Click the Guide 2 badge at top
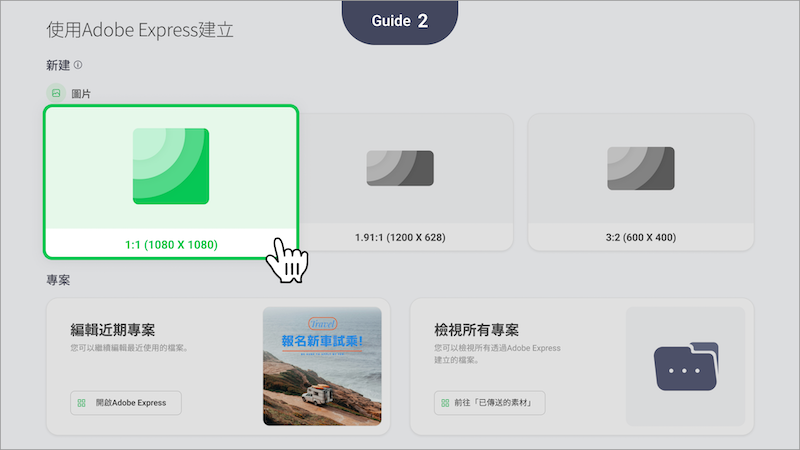800x450 pixels. pyautogui.click(x=400, y=21)
